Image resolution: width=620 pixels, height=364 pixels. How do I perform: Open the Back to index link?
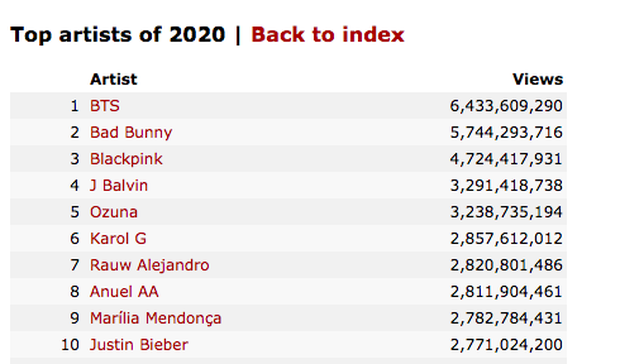[x=327, y=34]
